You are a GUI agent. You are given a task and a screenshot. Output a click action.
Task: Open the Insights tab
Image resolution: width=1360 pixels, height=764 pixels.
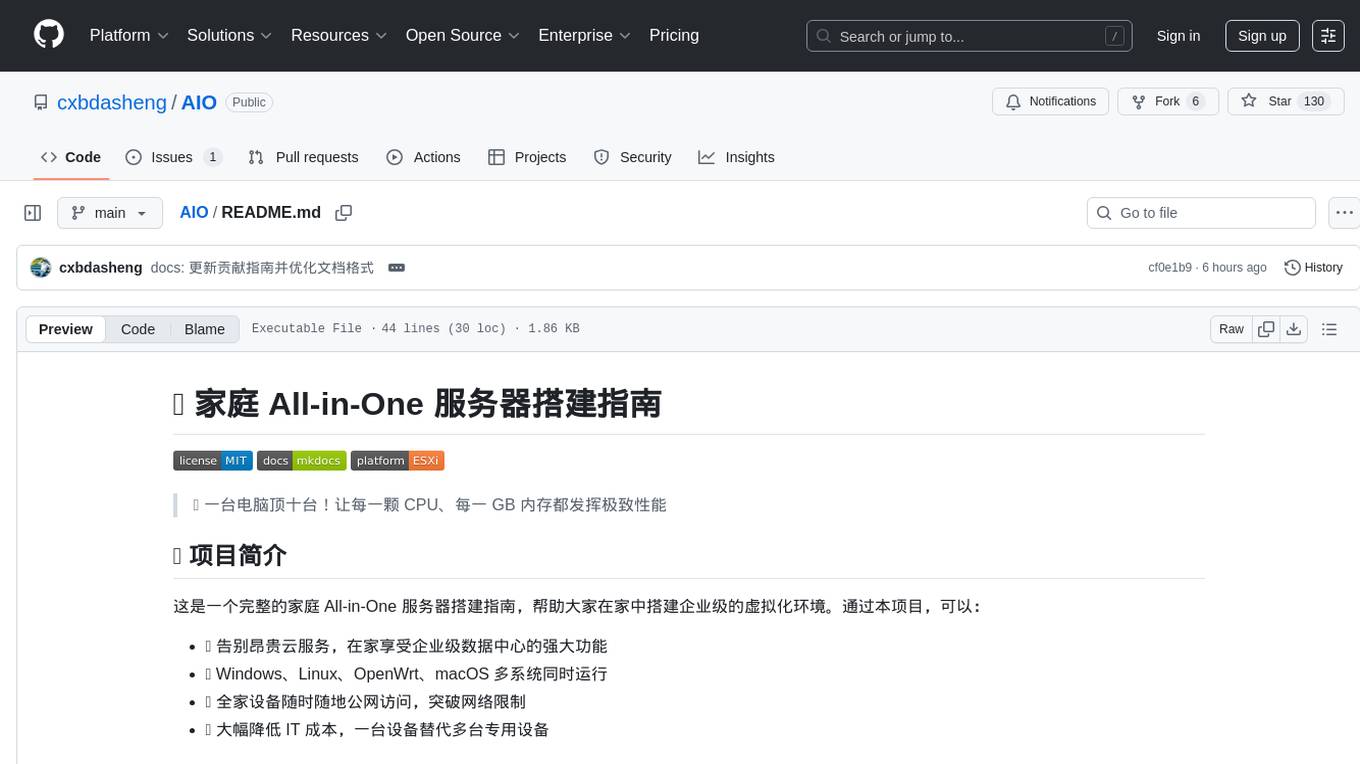pyautogui.click(x=736, y=157)
